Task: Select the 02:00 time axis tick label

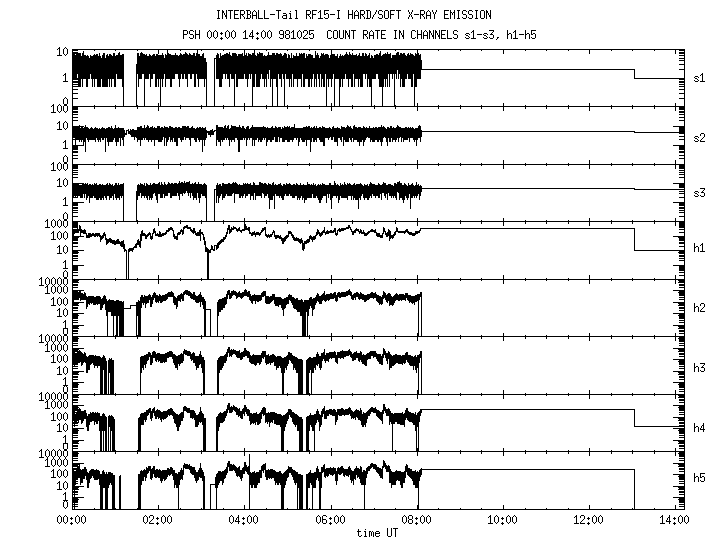Action: (157, 520)
